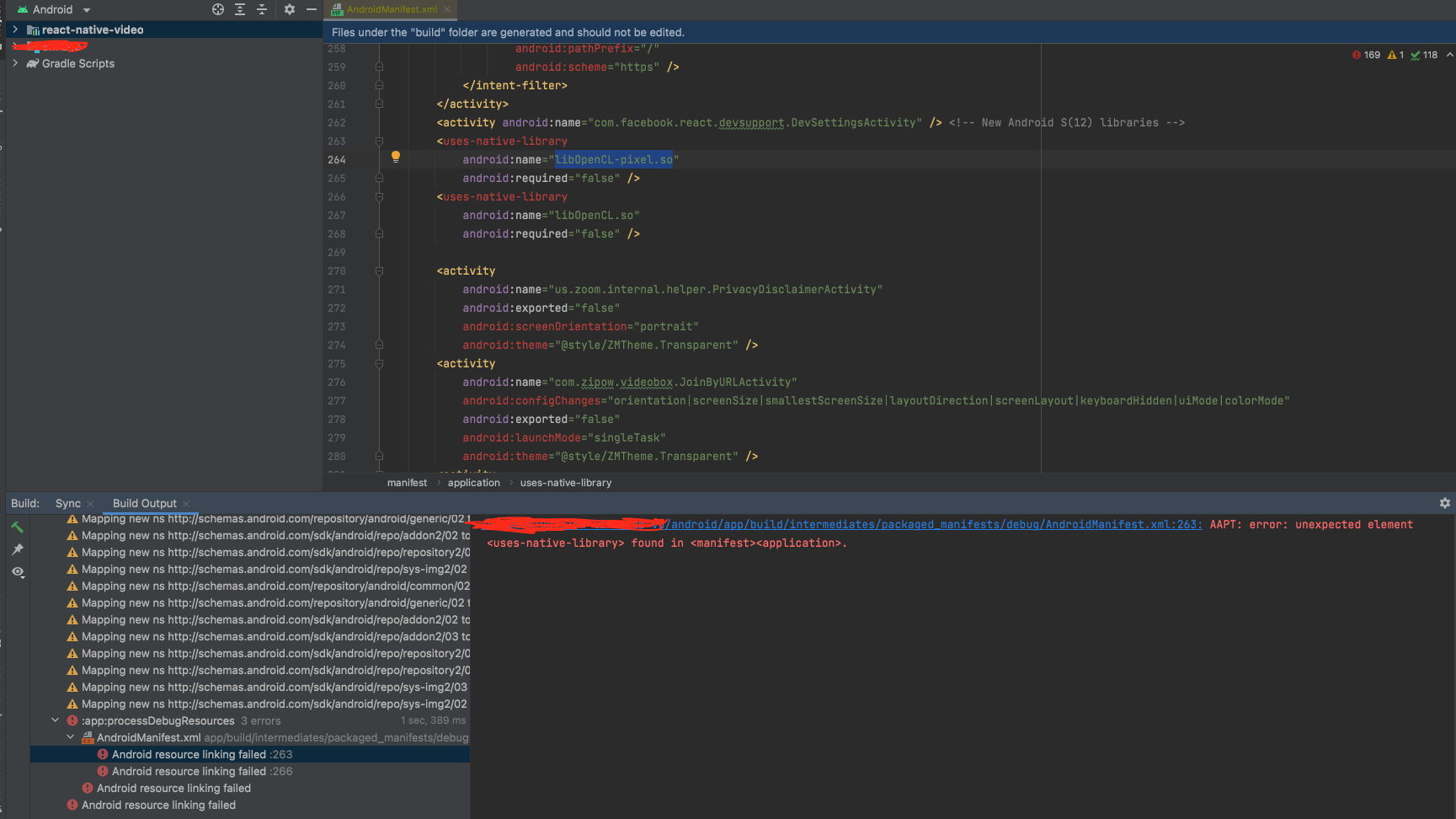The width and height of the screenshot is (1456, 819).
Task: Pin the Build Output tool window
Action: [18, 549]
